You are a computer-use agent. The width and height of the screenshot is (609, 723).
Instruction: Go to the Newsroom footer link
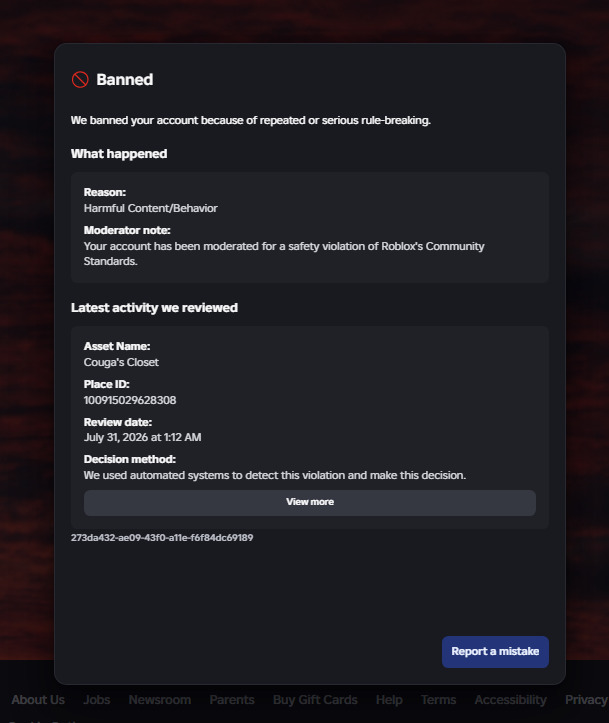[x=160, y=699]
